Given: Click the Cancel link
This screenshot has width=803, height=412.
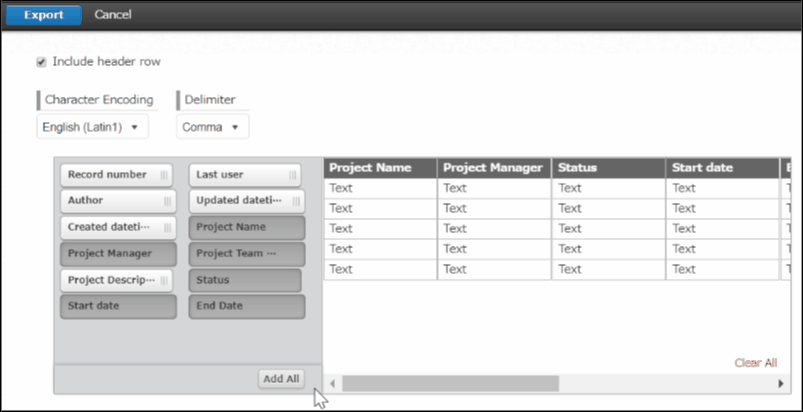Looking at the screenshot, I should pos(112,15).
